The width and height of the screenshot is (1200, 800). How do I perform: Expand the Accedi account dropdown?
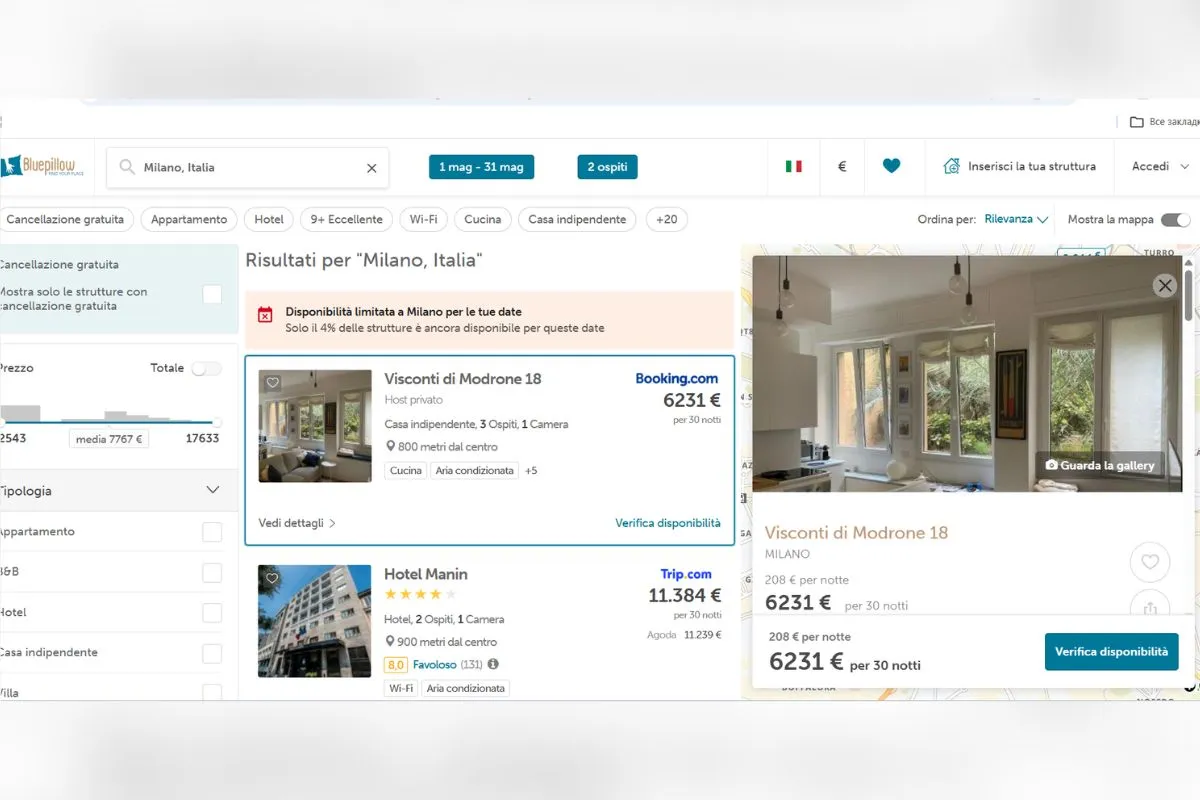tap(1160, 167)
